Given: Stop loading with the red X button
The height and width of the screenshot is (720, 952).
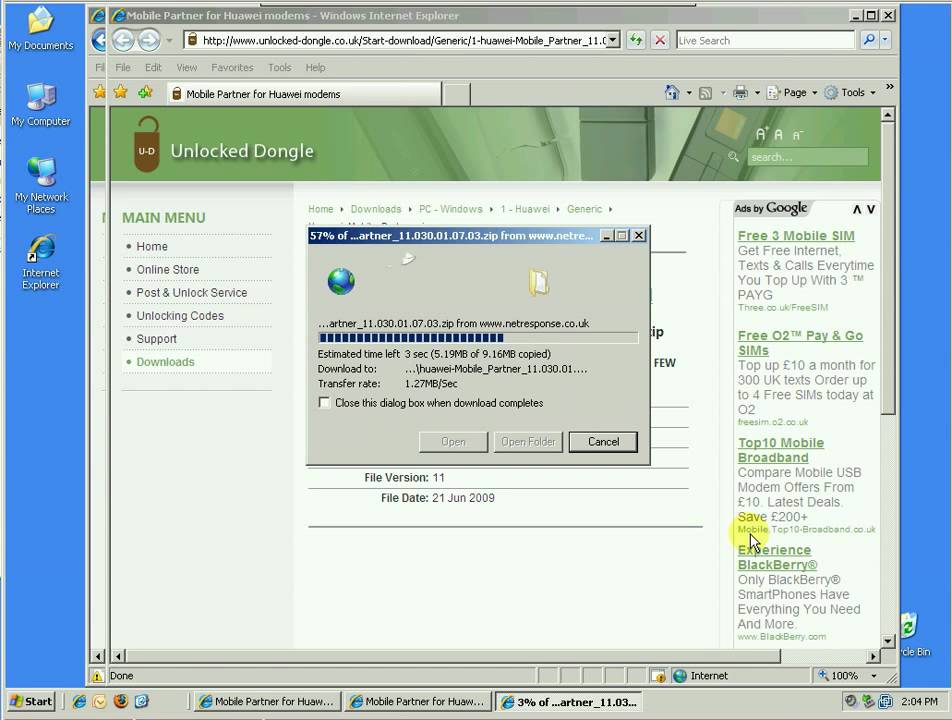Looking at the screenshot, I should point(660,41).
